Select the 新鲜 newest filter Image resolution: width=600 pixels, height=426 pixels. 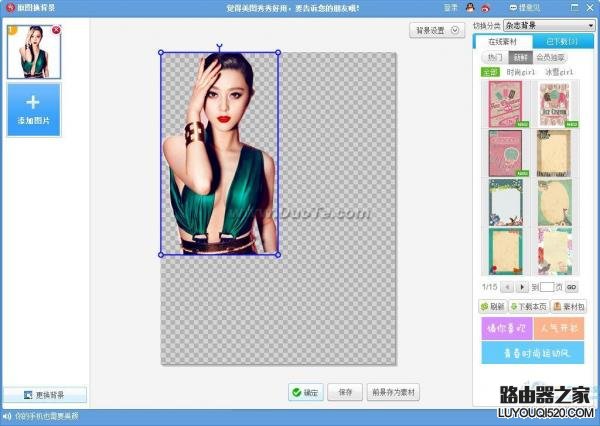[x=520, y=58]
